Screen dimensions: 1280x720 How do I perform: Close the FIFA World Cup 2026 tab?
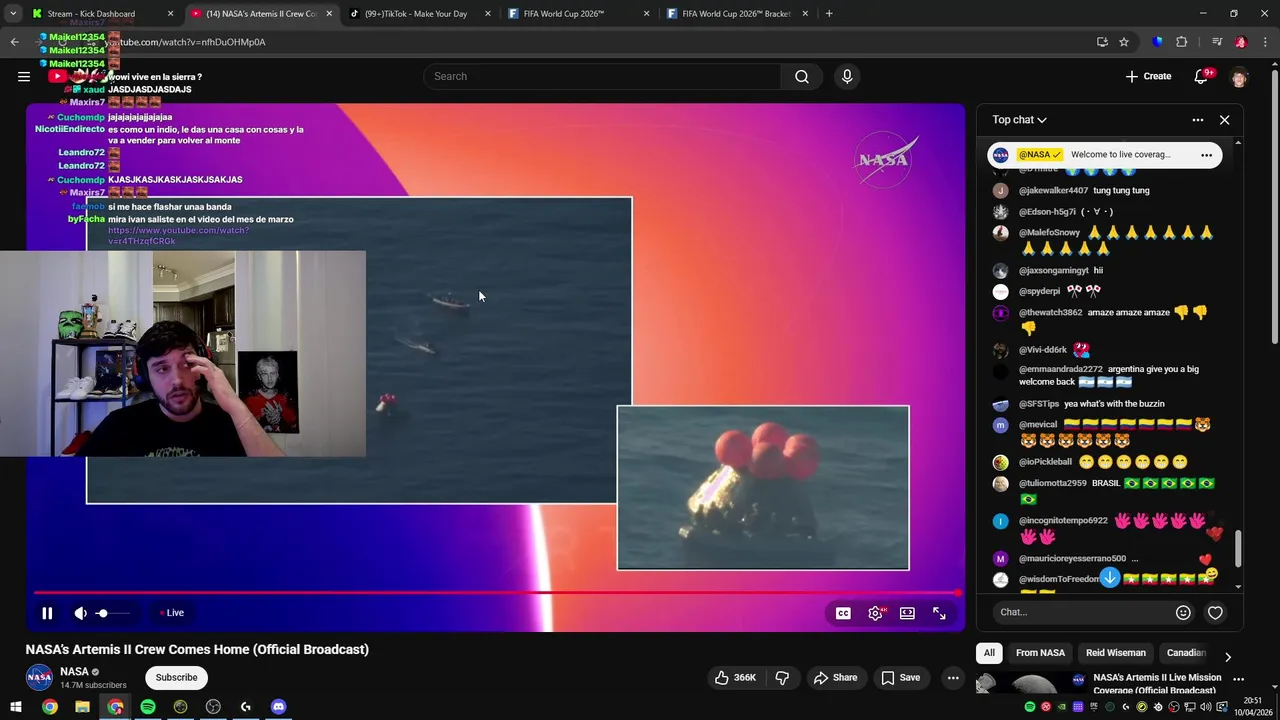[x=646, y=14]
